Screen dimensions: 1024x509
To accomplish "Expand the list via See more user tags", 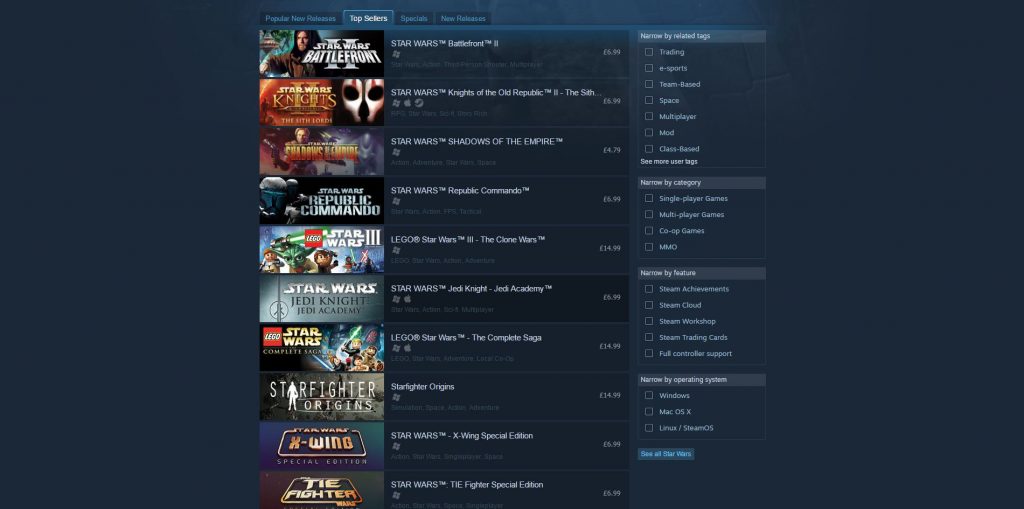I will point(669,161).
